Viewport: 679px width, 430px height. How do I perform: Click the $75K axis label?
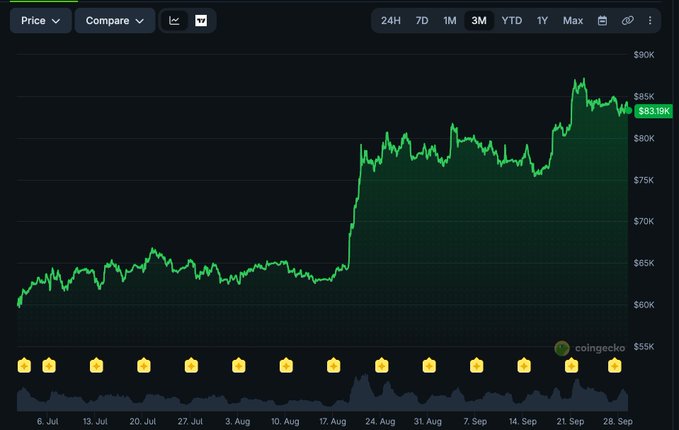(x=644, y=180)
